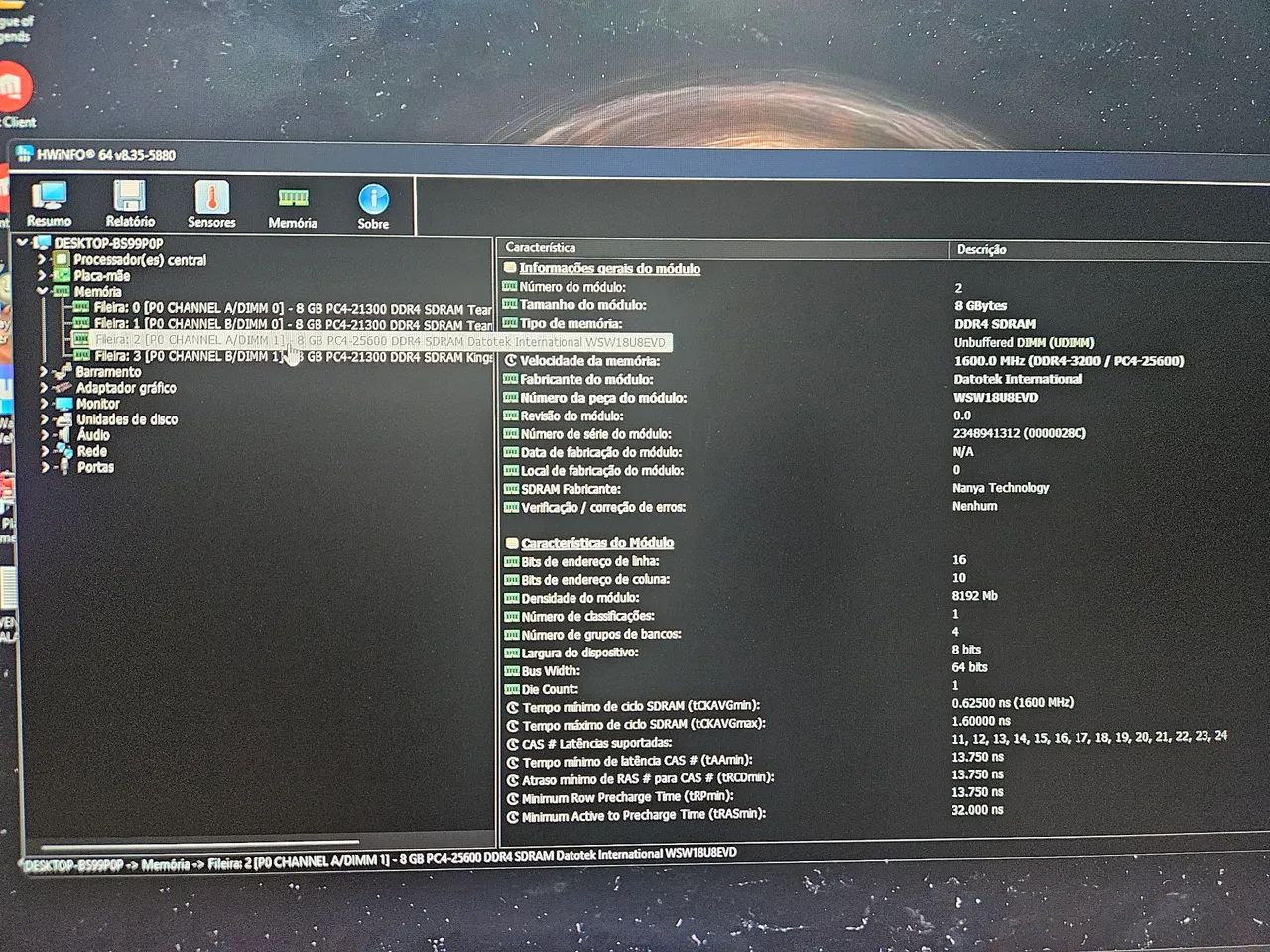The height and width of the screenshot is (952, 1270).
Task: Collapse the Memória tree branch
Action: (x=41, y=291)
